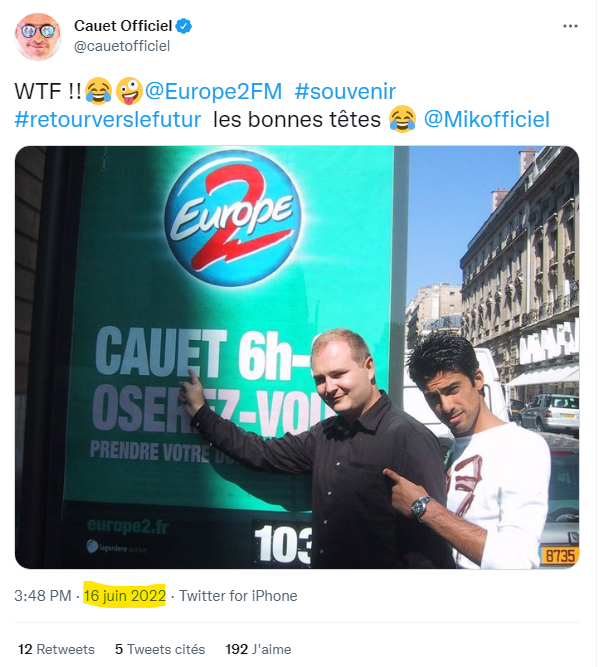View the 12 Retweets list
The image size is (598, 667).
56,649
